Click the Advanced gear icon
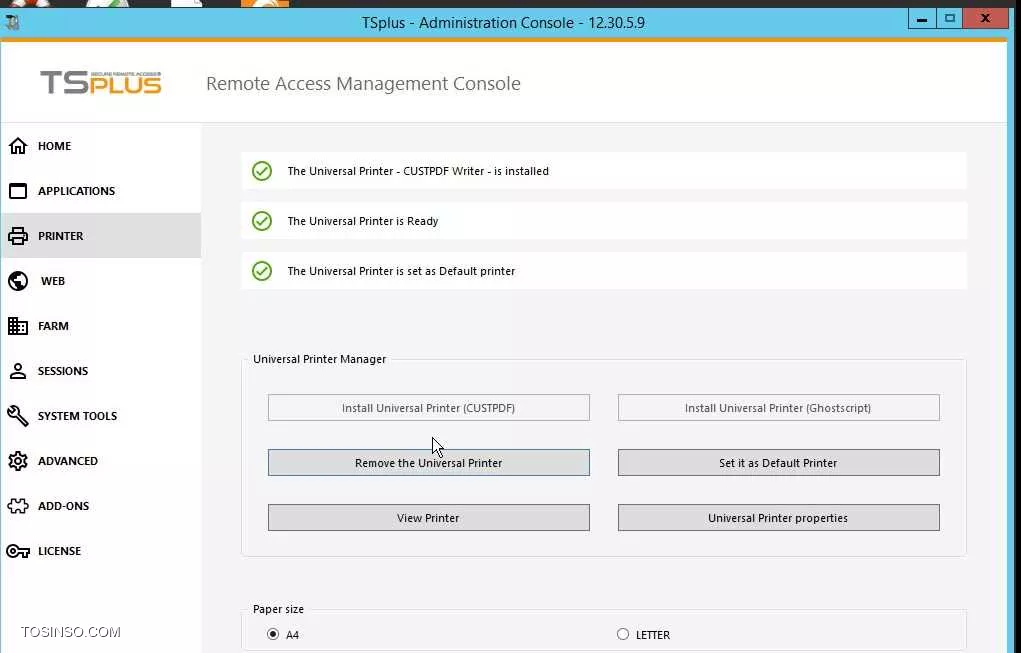The width and height of the screenshot is (1021, 653). 18,461
